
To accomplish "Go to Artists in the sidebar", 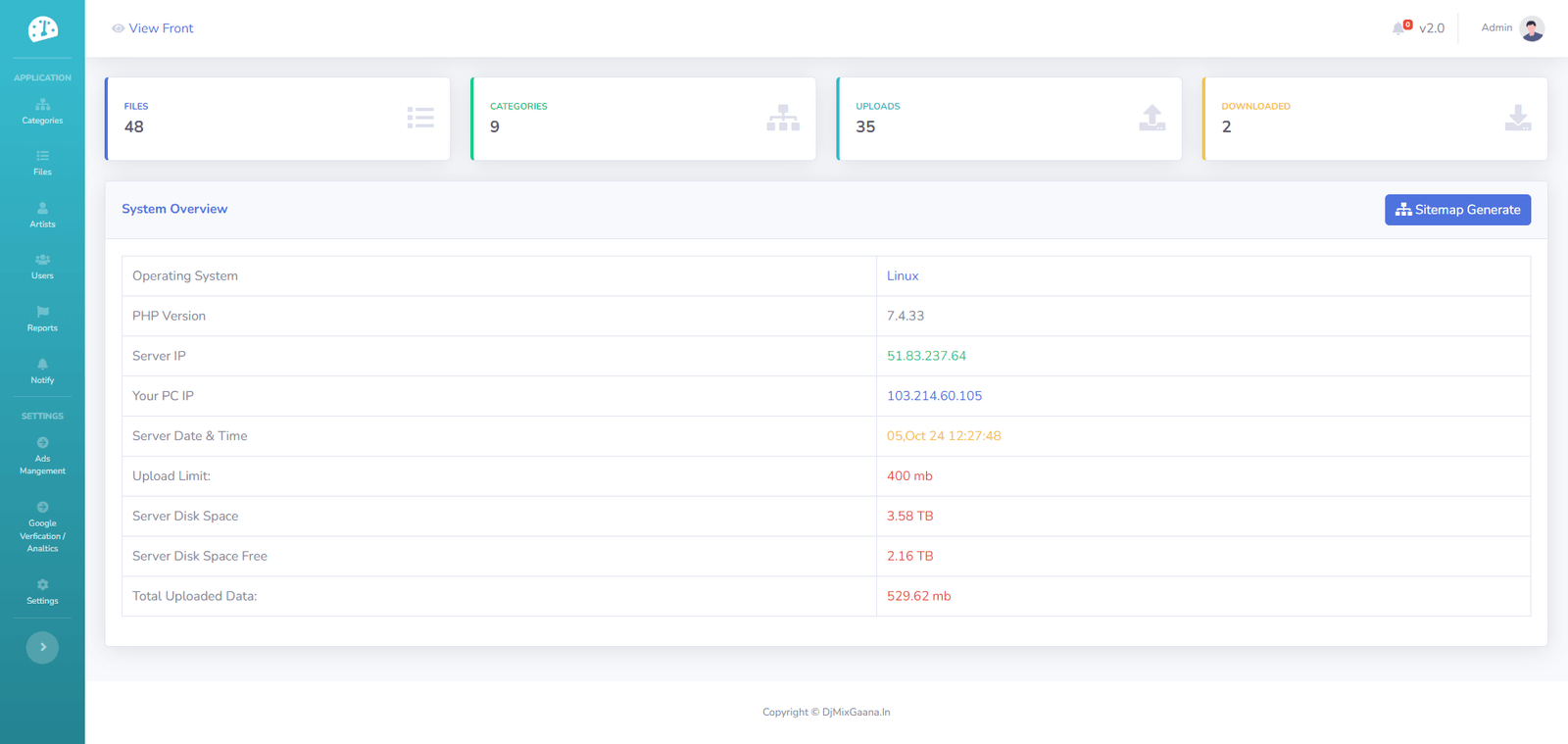I will [42, 215].
